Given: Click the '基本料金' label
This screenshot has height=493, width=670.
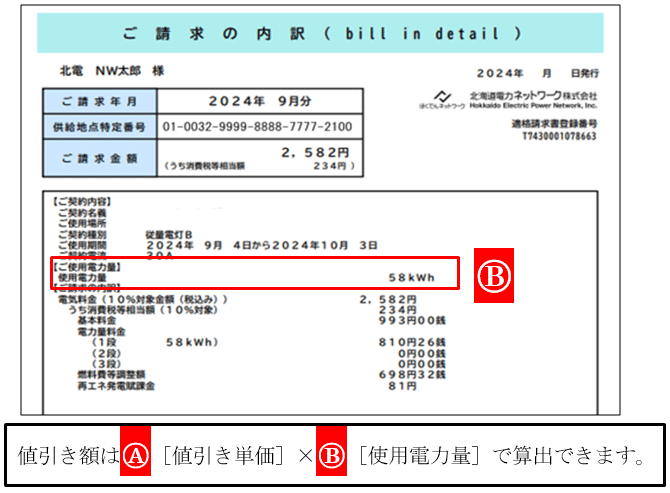Looking at the screenshot, I should (x=97, y=320).
